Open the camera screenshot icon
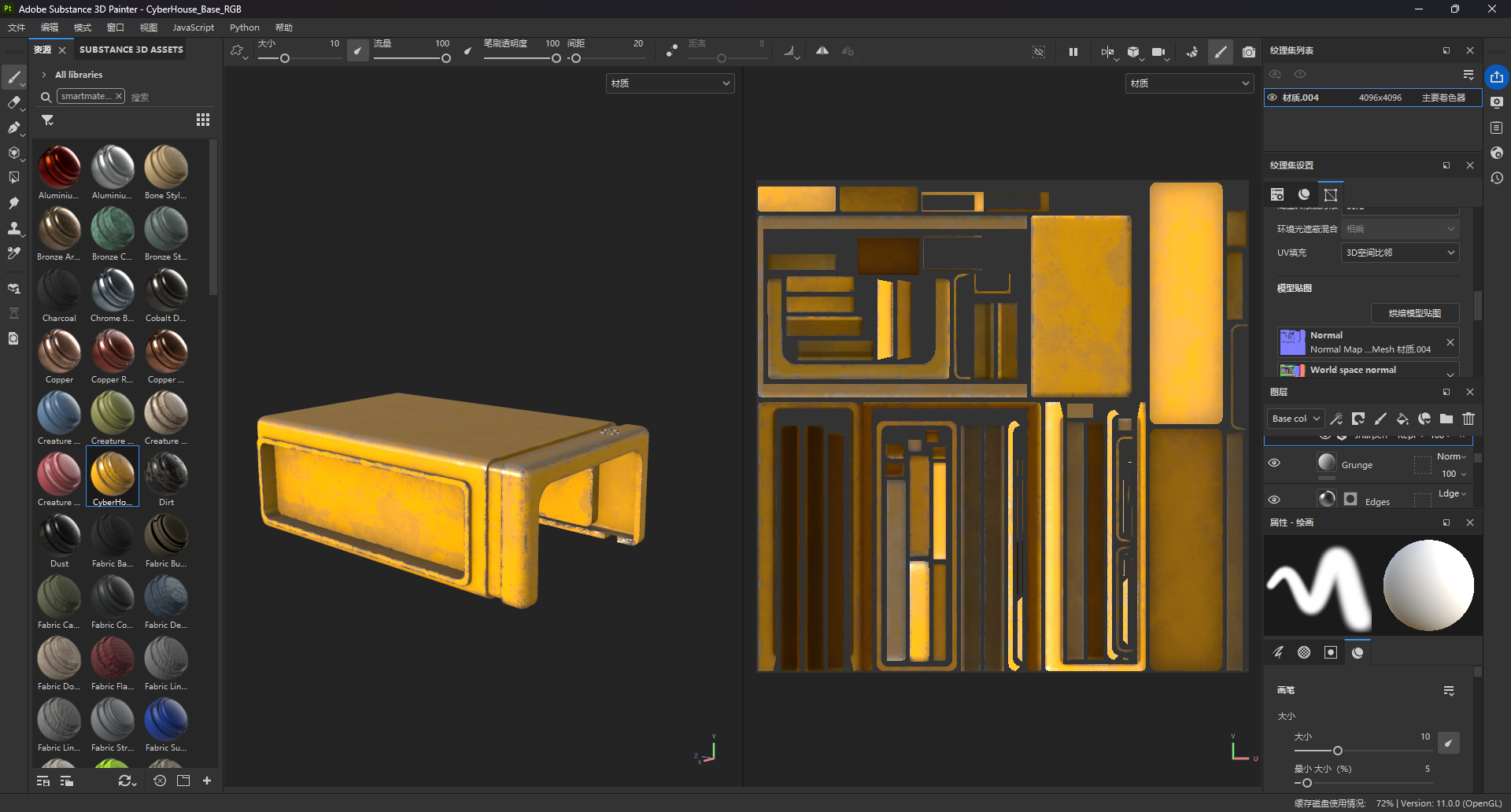This screenshot has height=812, width=1511. [1249, 52]
